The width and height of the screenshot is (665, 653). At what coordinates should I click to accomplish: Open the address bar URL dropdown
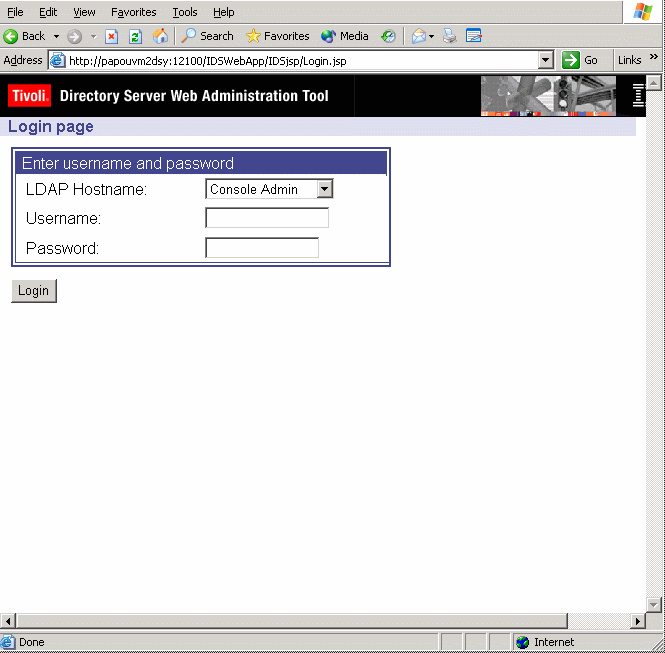pyautogui.click(x=545, y=60)
